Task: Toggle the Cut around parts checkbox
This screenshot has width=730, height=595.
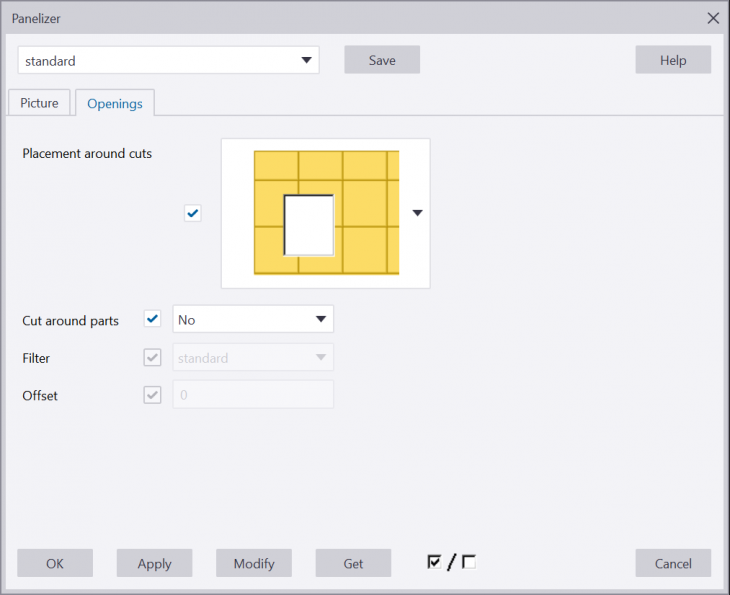Action: tap(152, 319)
